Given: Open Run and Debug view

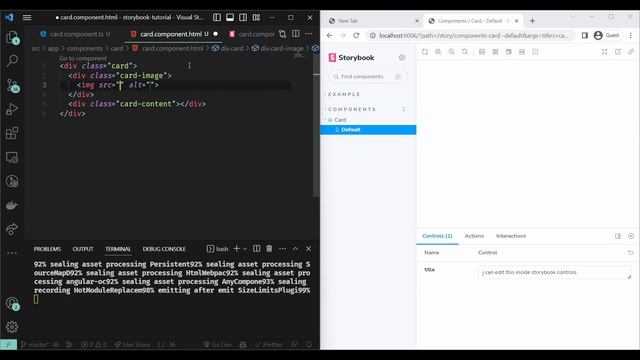Looking at the screenshot, I should pos(12,109).
